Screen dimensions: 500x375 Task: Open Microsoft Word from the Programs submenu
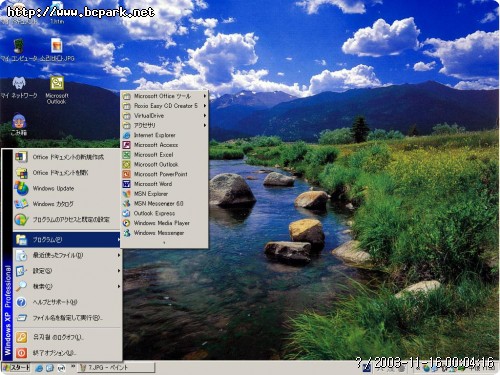164,184
